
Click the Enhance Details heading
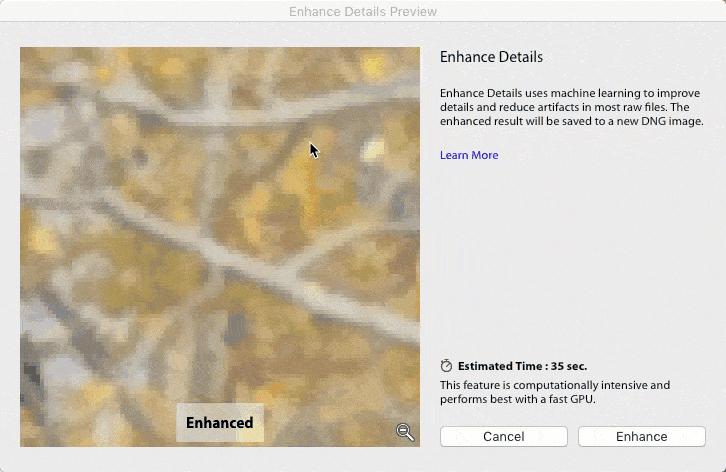pos(491,57)
